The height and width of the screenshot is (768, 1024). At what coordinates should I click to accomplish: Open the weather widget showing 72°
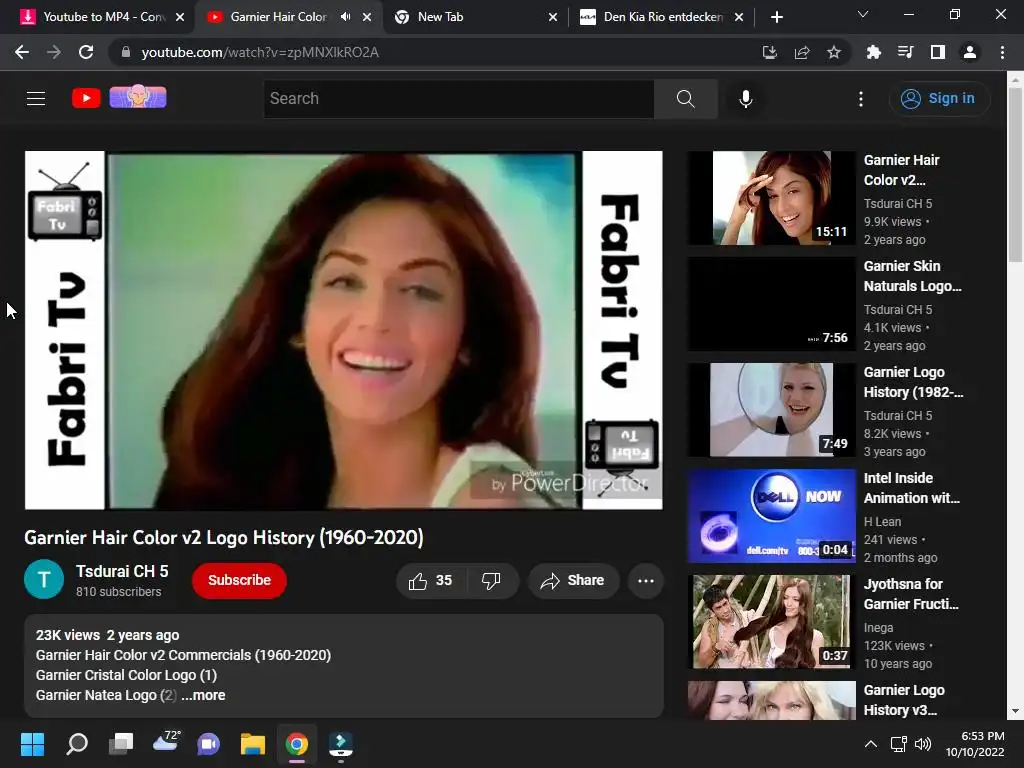tap(165, 742)
